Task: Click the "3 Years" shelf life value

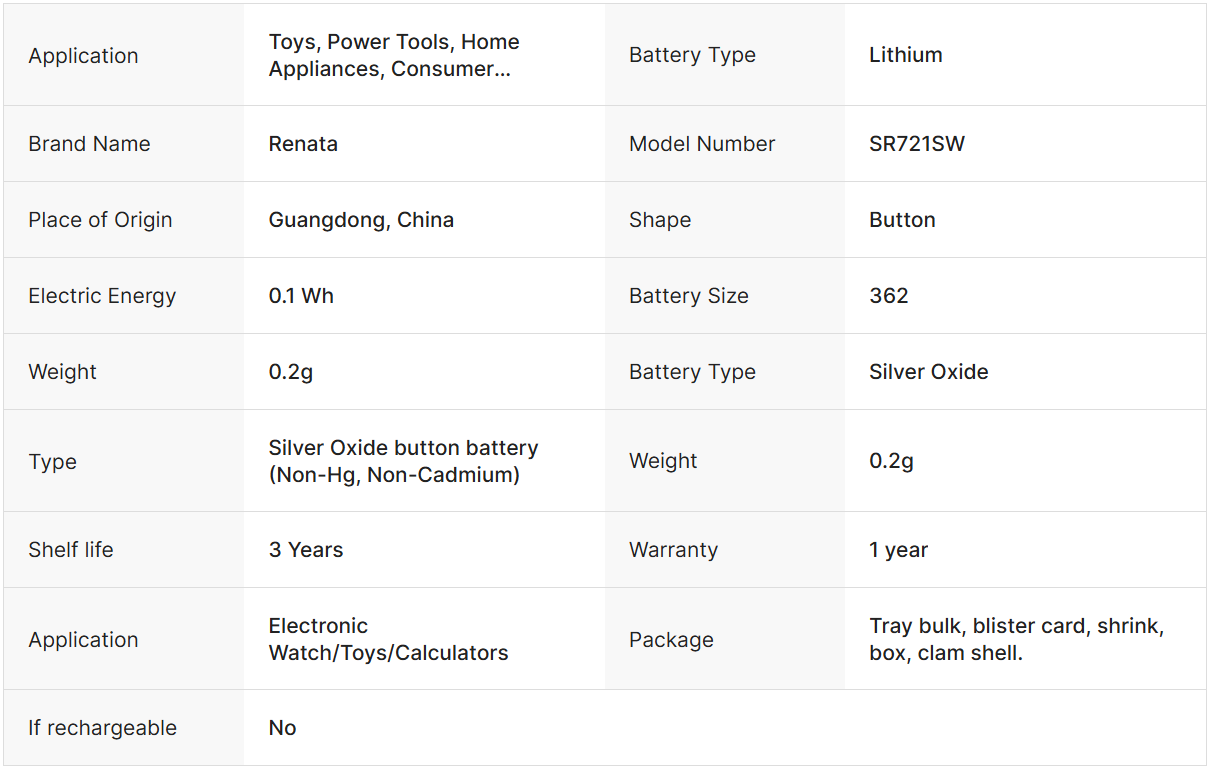Action: tap(305, 550)
